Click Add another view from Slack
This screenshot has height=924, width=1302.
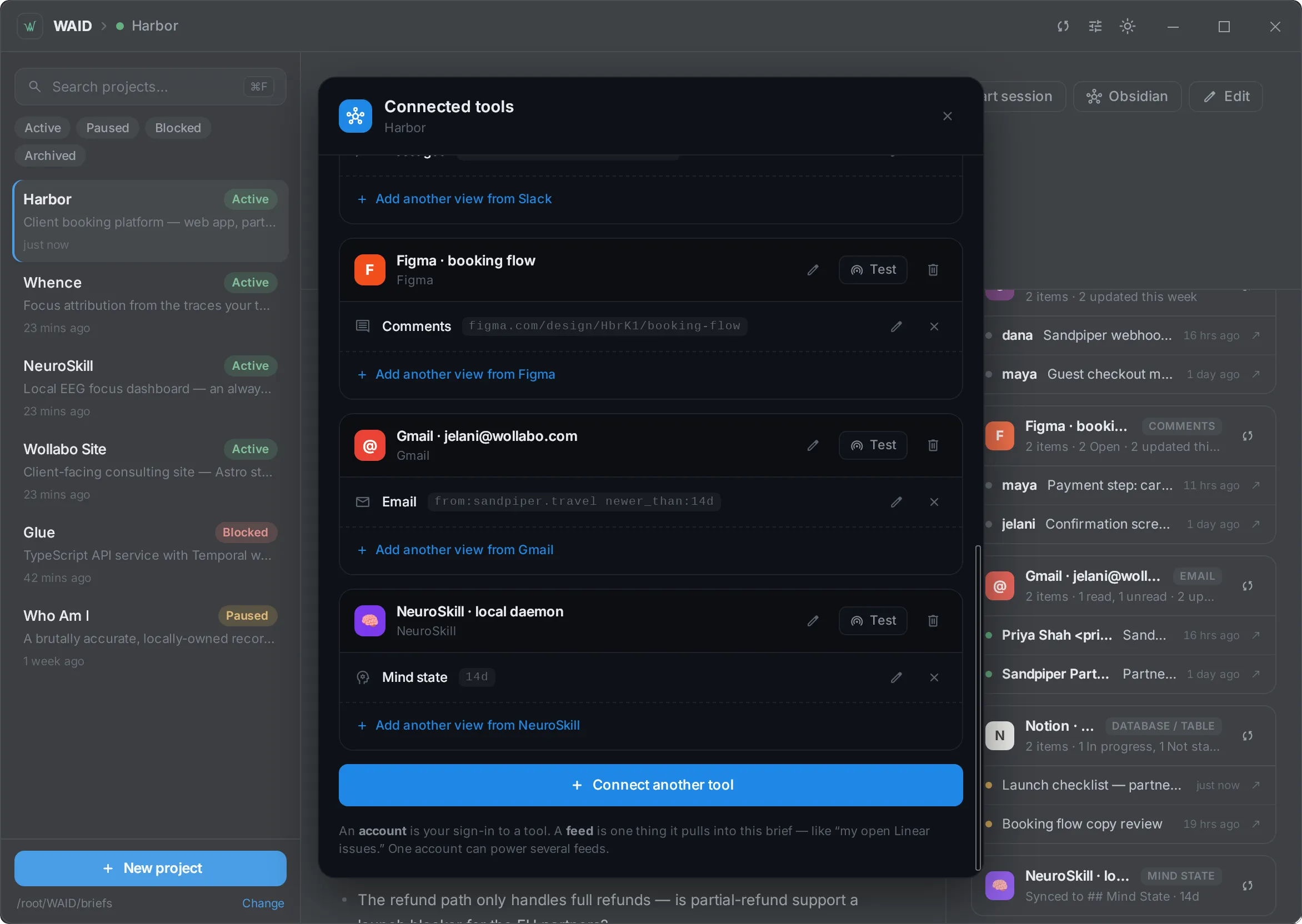tap(455, 199)
